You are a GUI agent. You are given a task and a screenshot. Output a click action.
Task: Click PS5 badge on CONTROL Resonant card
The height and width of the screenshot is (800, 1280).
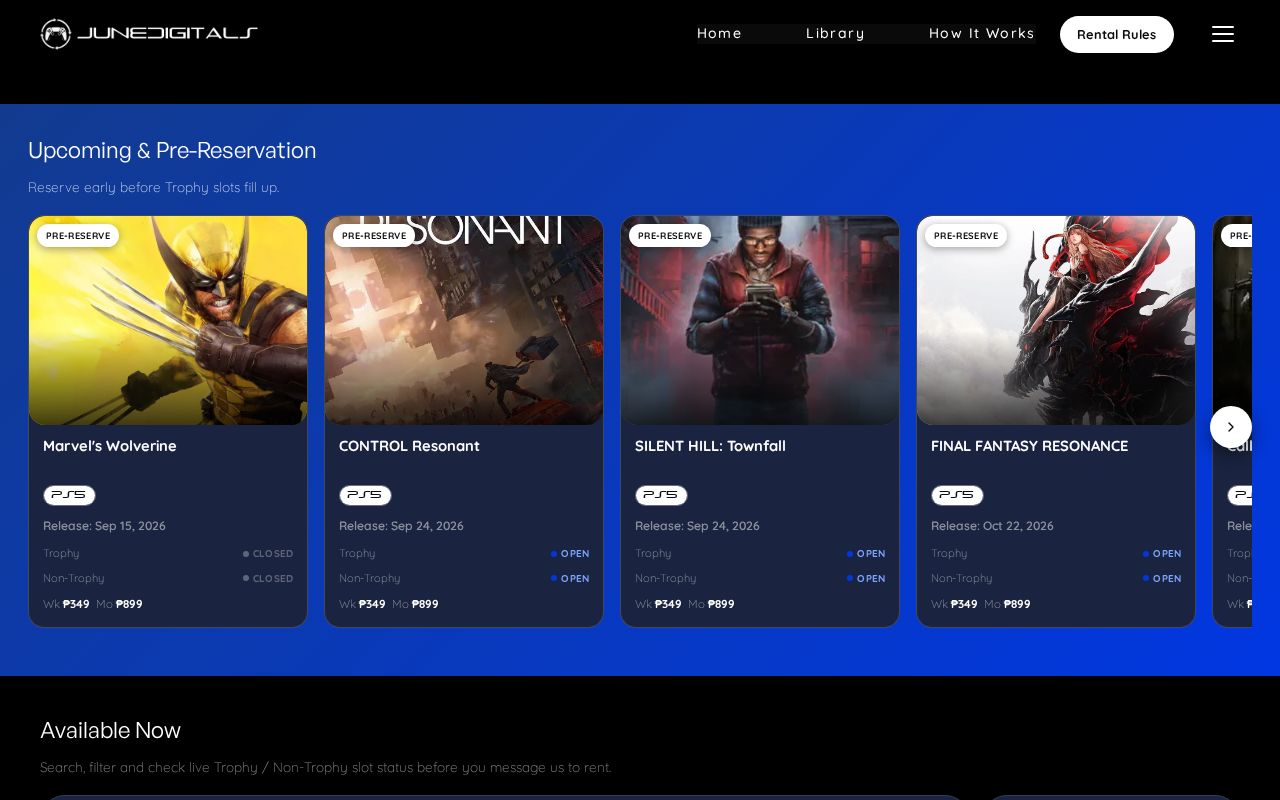[x=365, y=495]
